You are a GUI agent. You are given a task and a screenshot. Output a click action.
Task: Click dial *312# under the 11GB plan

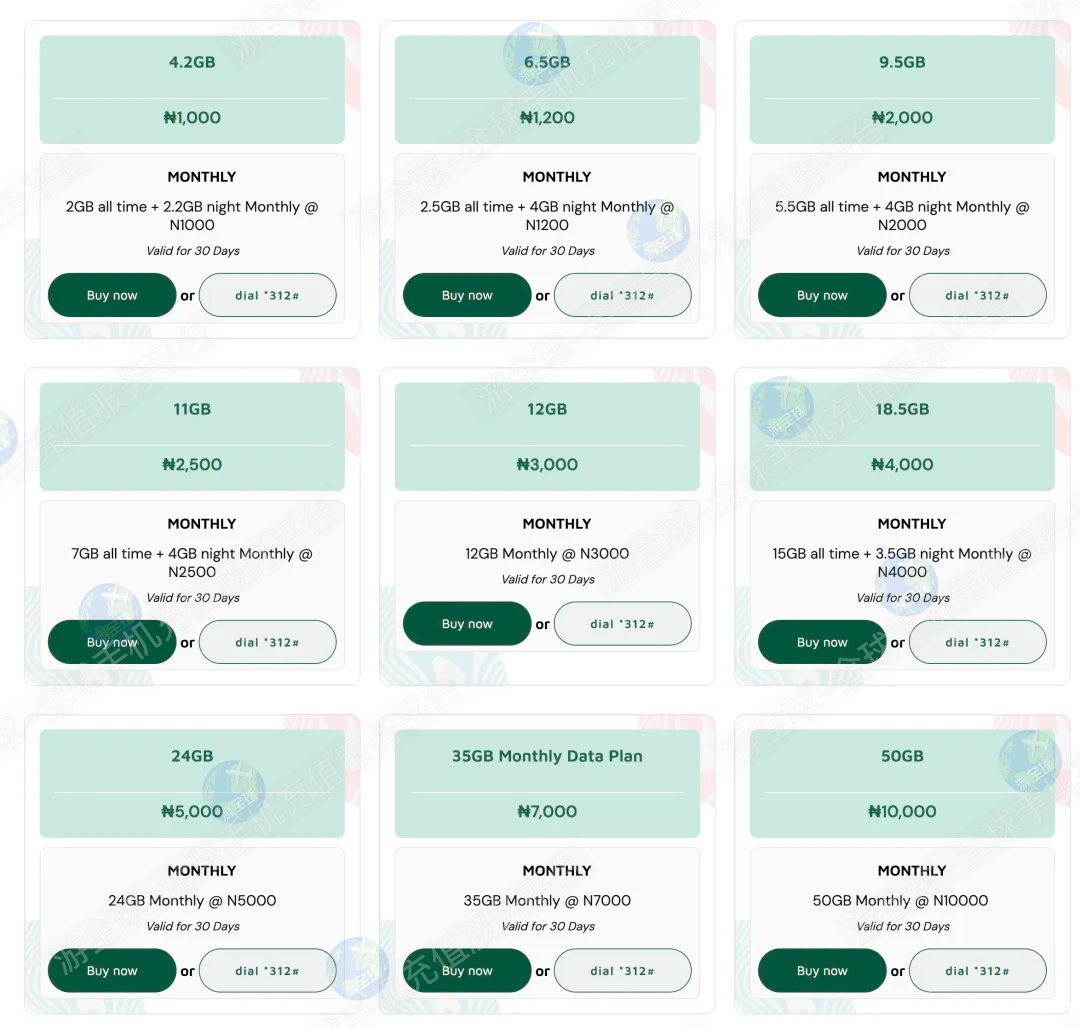(267, 642)
